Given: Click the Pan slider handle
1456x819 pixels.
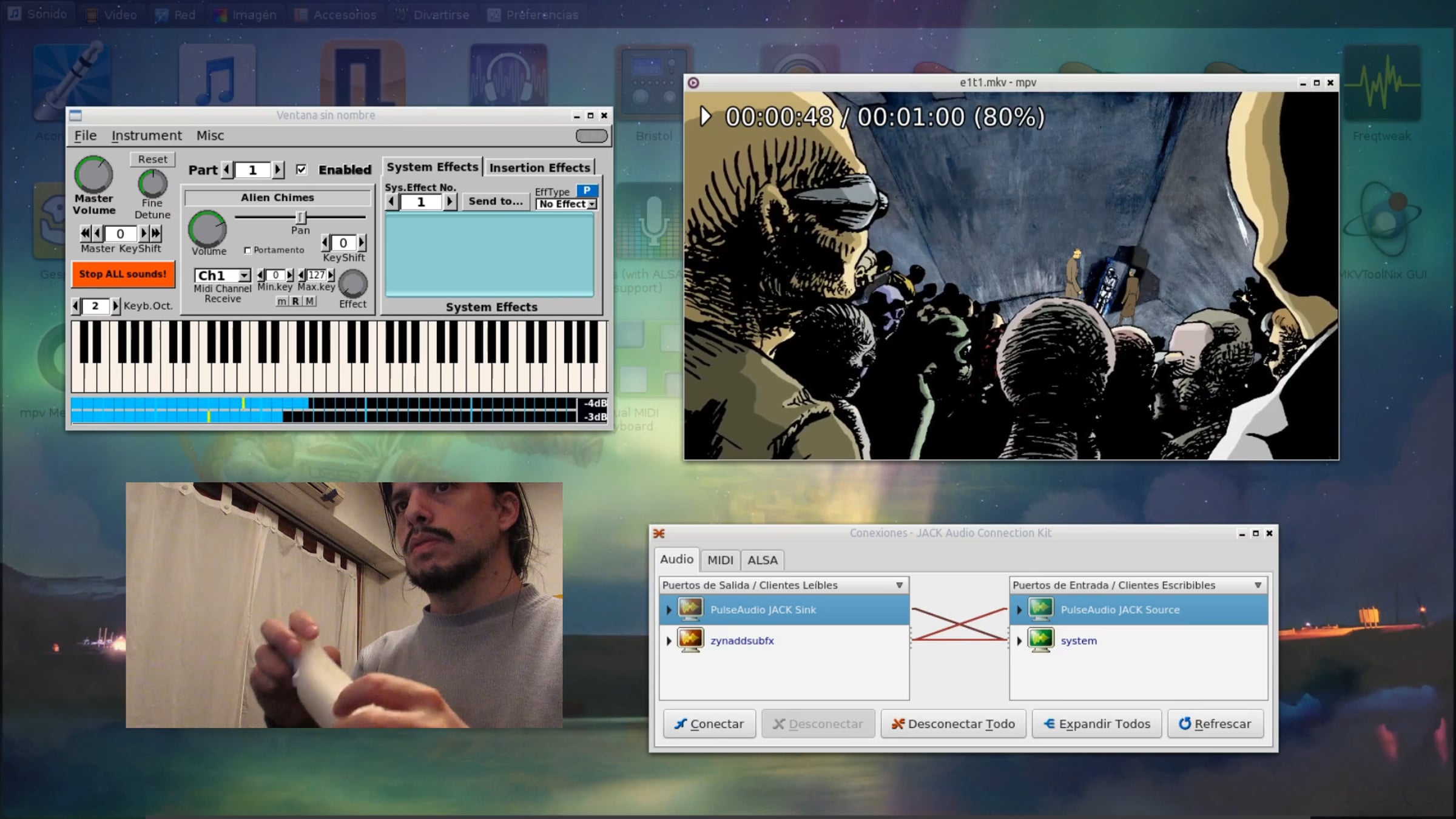Looking at the screenshot, I should (x=300, y=217).
